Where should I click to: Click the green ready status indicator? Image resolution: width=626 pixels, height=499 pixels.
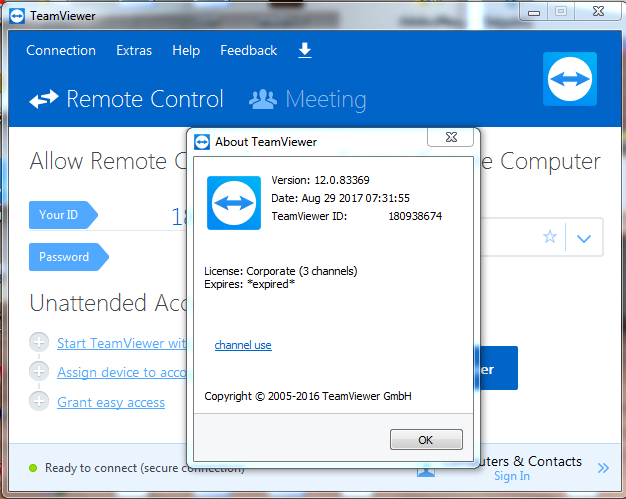[33, 468]
